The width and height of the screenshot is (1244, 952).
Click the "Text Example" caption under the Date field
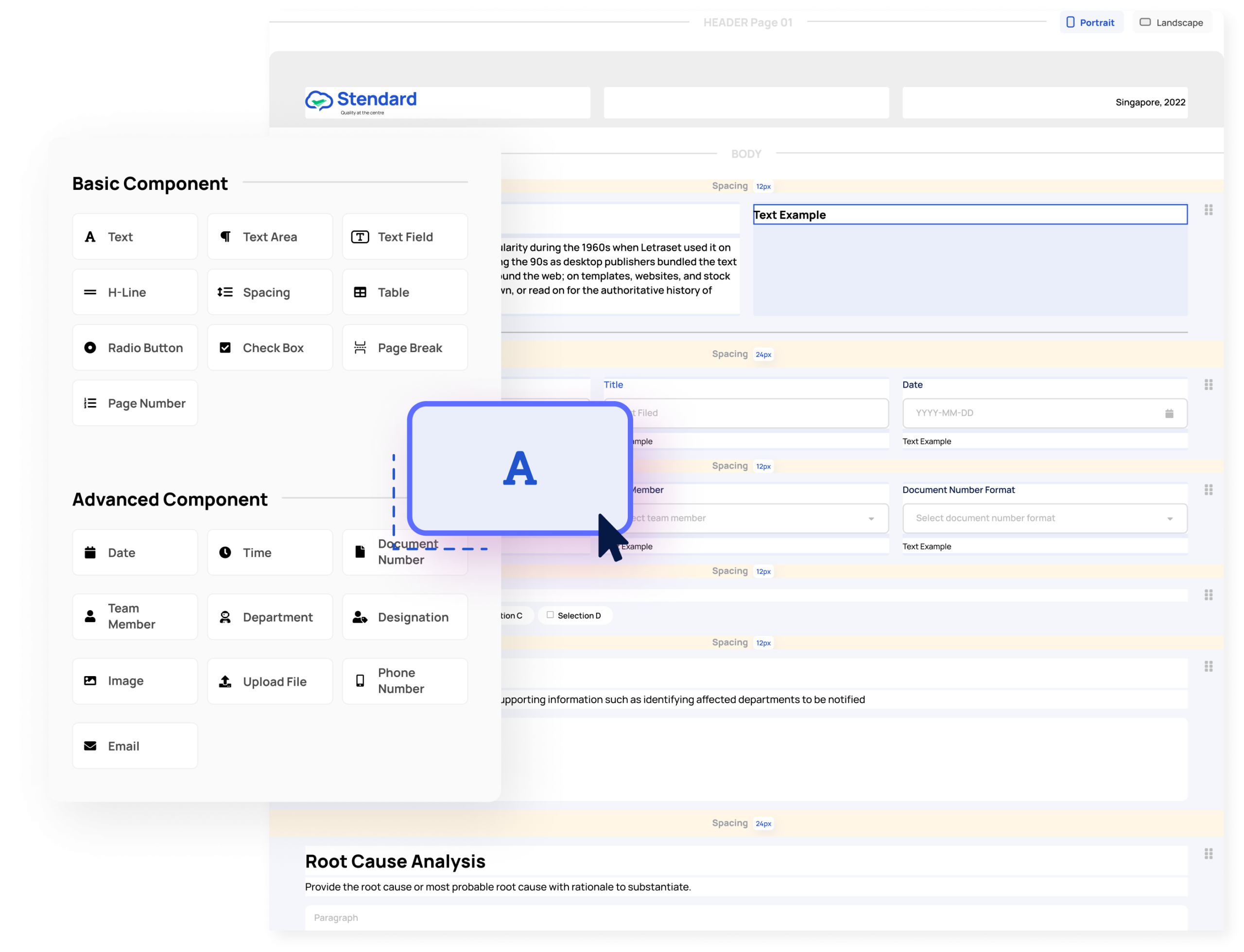(927, 442)
